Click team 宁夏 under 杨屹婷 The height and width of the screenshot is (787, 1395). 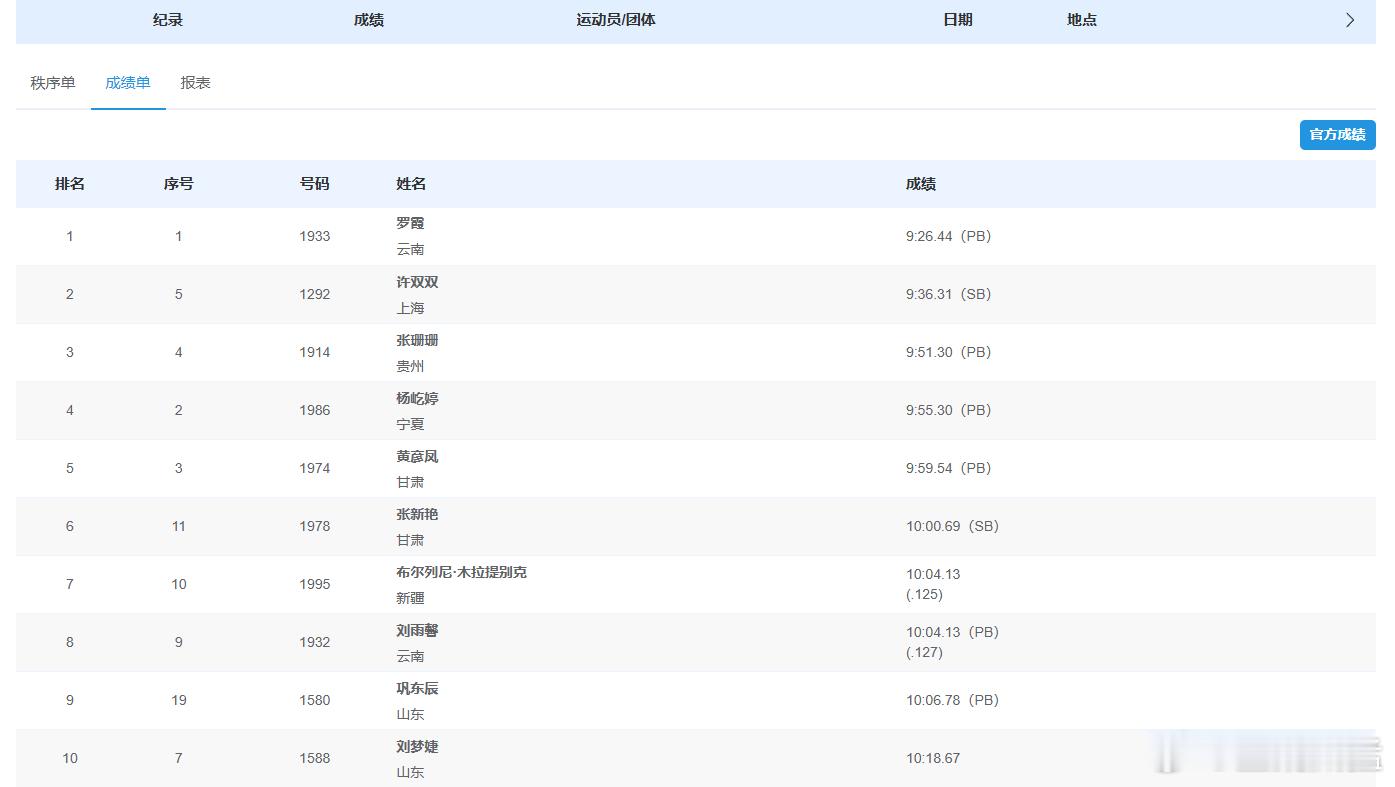[410, 424]
